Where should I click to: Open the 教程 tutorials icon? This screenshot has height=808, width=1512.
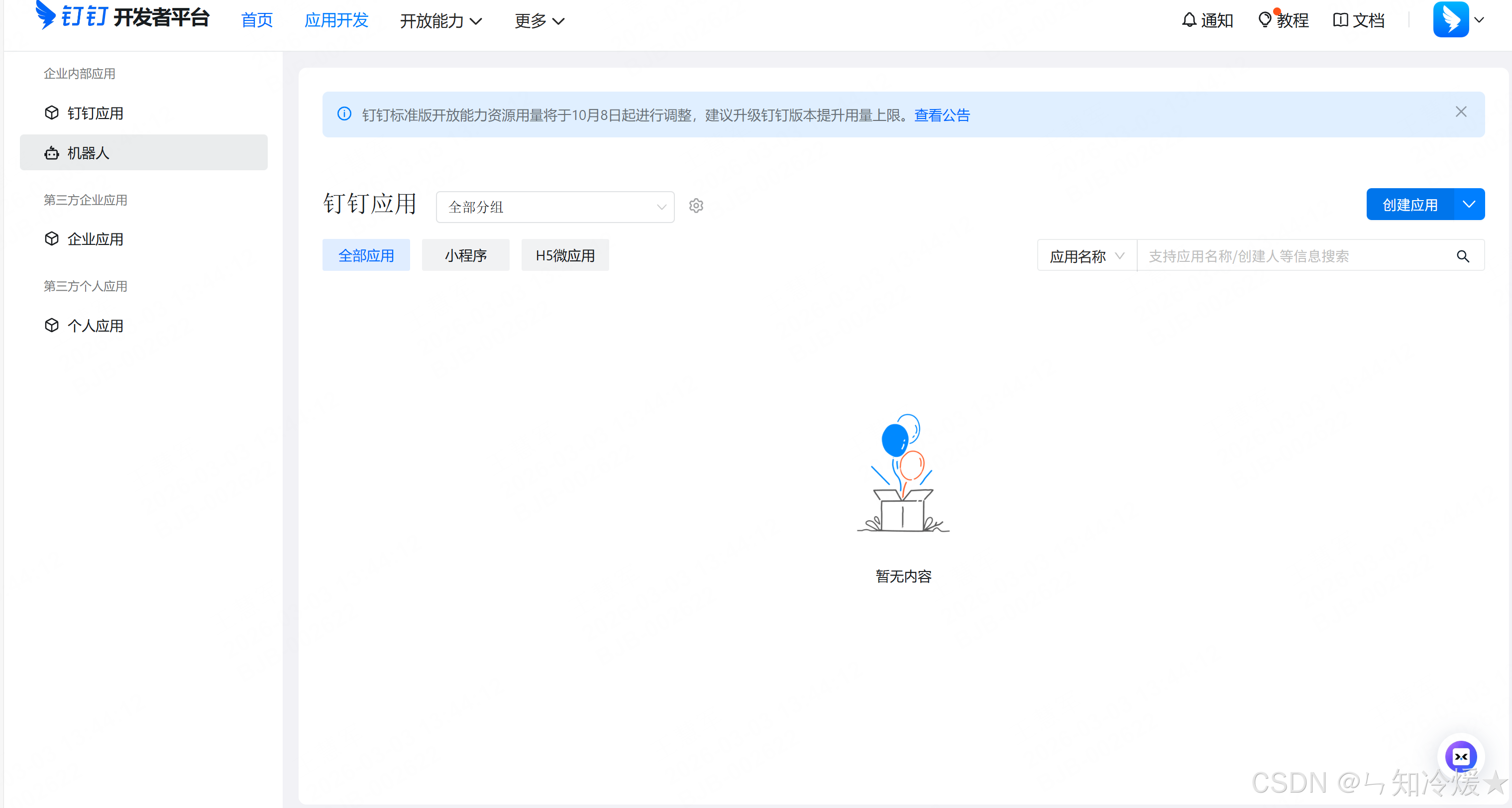(x=1266, y=19)
